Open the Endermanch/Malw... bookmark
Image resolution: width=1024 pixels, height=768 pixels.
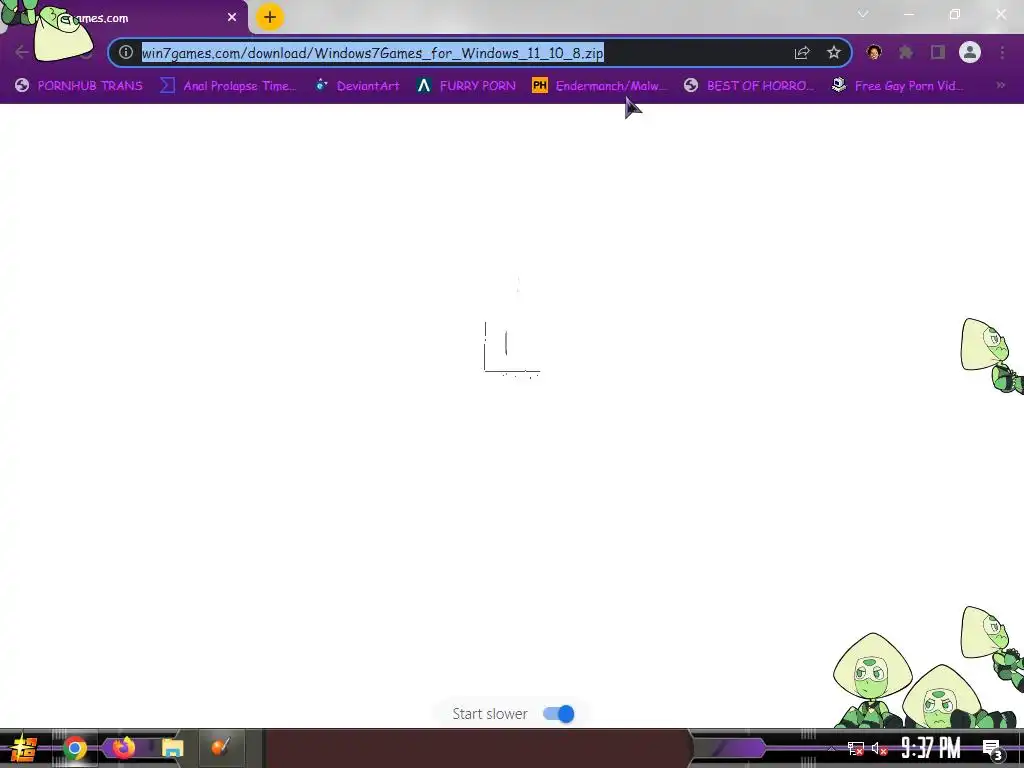point(600,86)
